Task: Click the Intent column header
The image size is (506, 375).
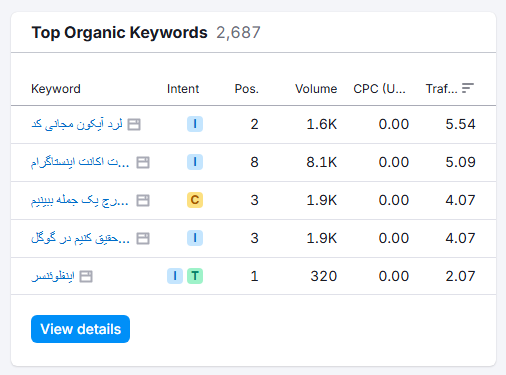Action: coord(183,89)
